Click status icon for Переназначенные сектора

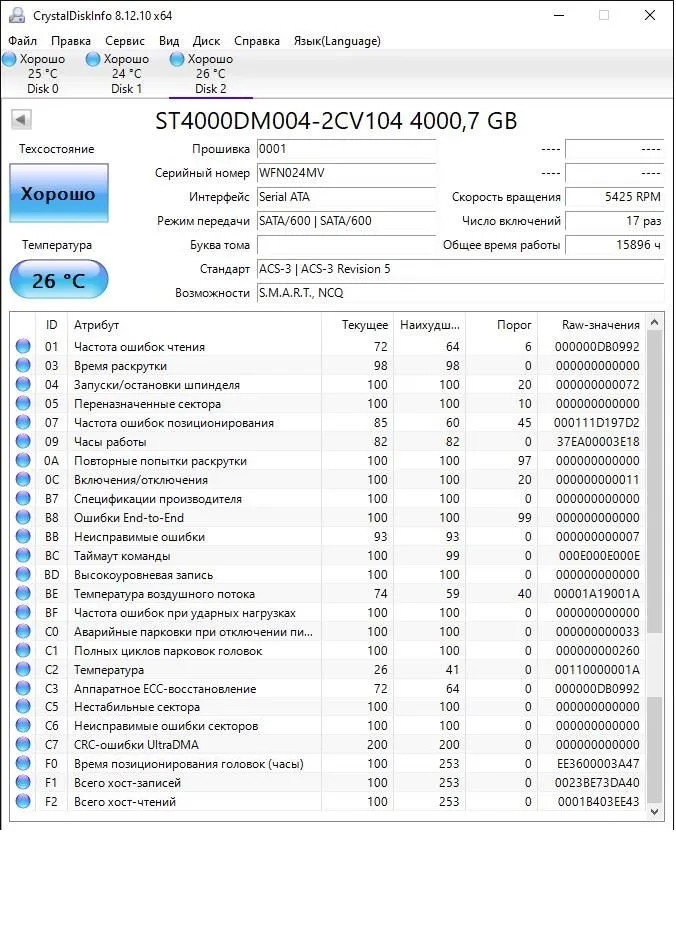(23, 404)
